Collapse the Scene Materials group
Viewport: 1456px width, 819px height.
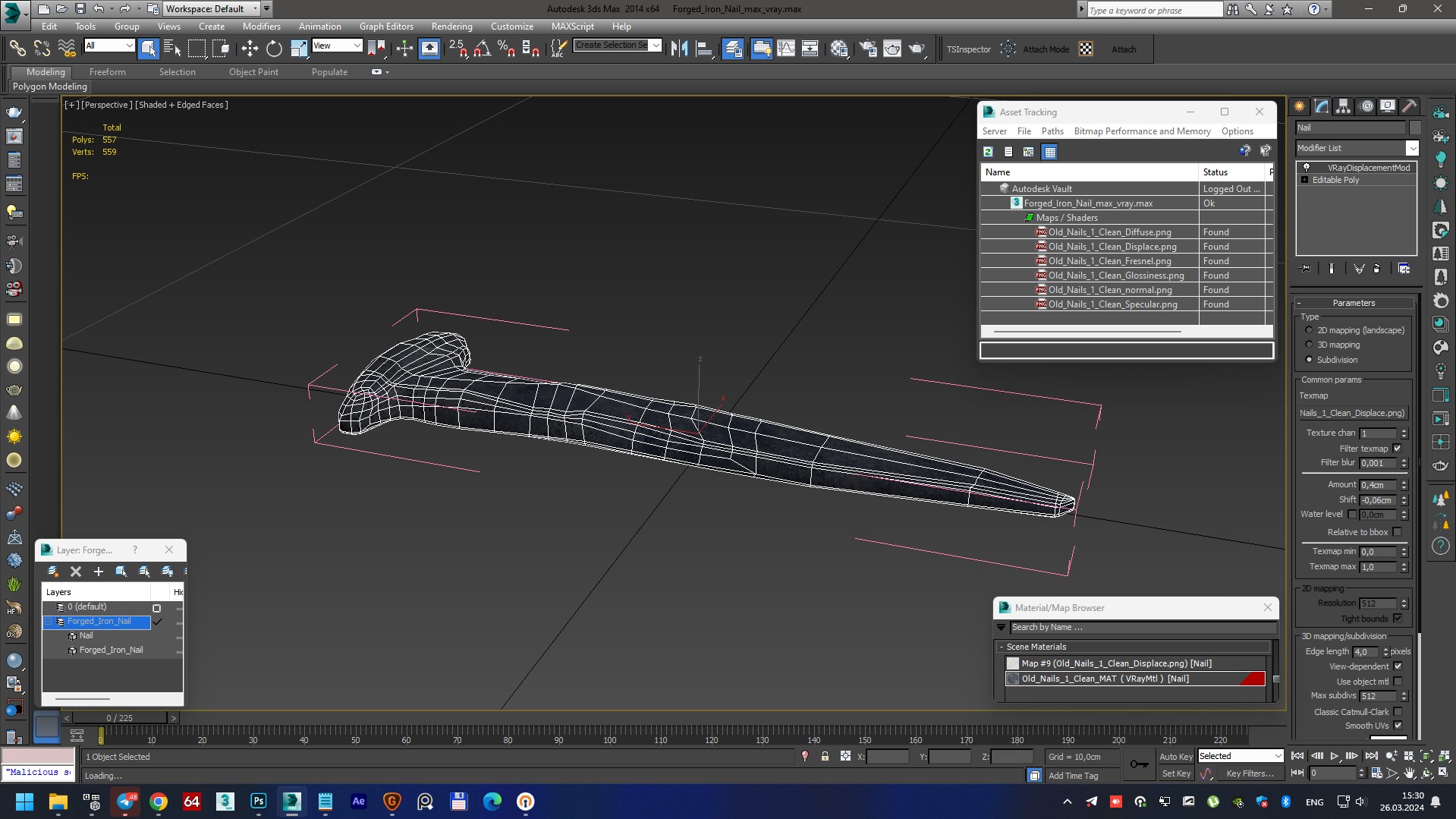(x=1002, y=647)
